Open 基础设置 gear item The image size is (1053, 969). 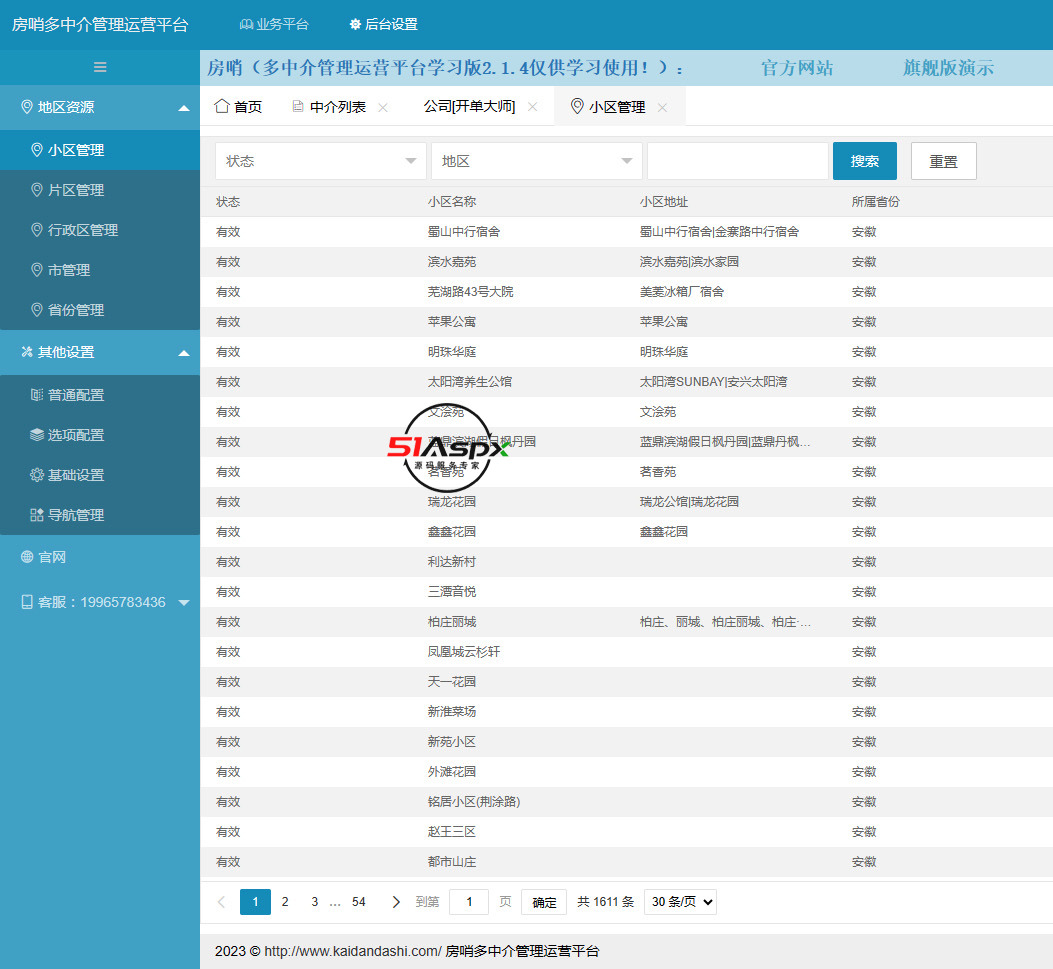(x=75, y=475)
